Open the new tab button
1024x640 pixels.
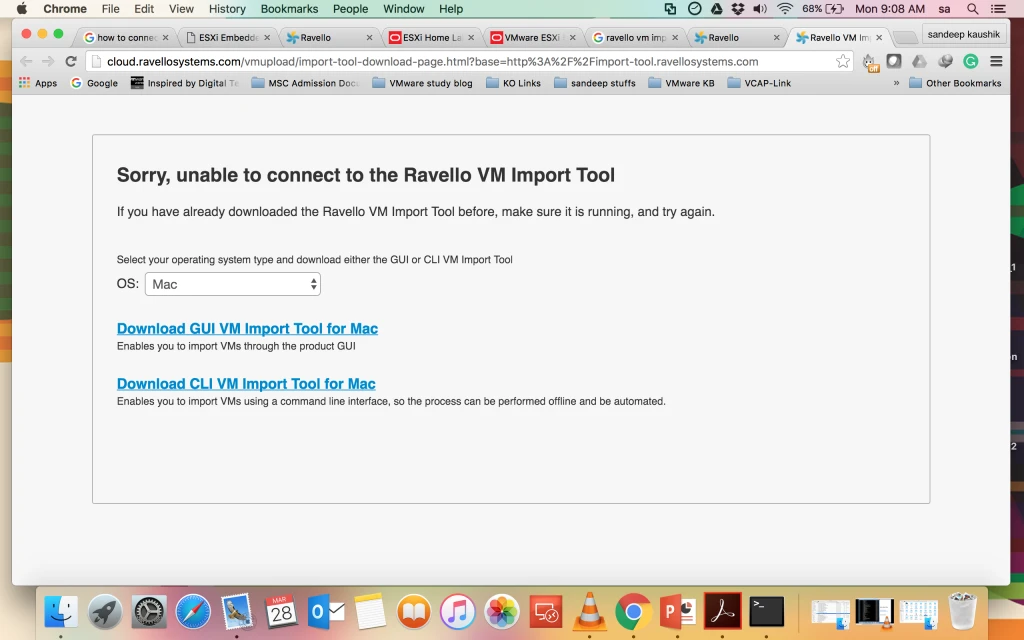[x=904, y=38]
